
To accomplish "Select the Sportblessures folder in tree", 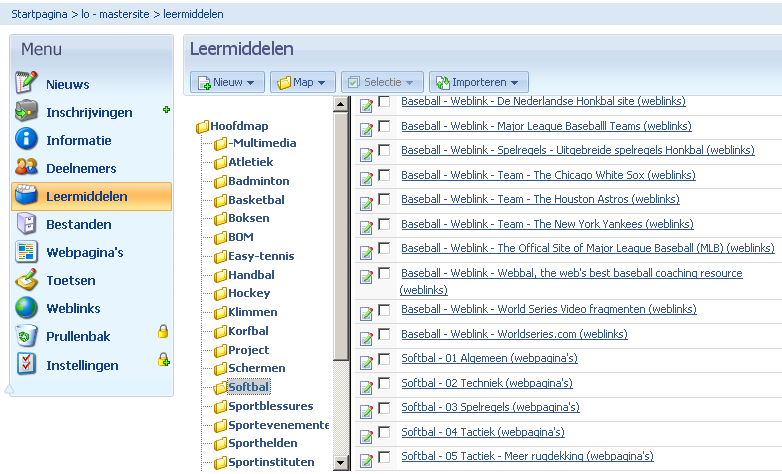I will tap(270, 406).
